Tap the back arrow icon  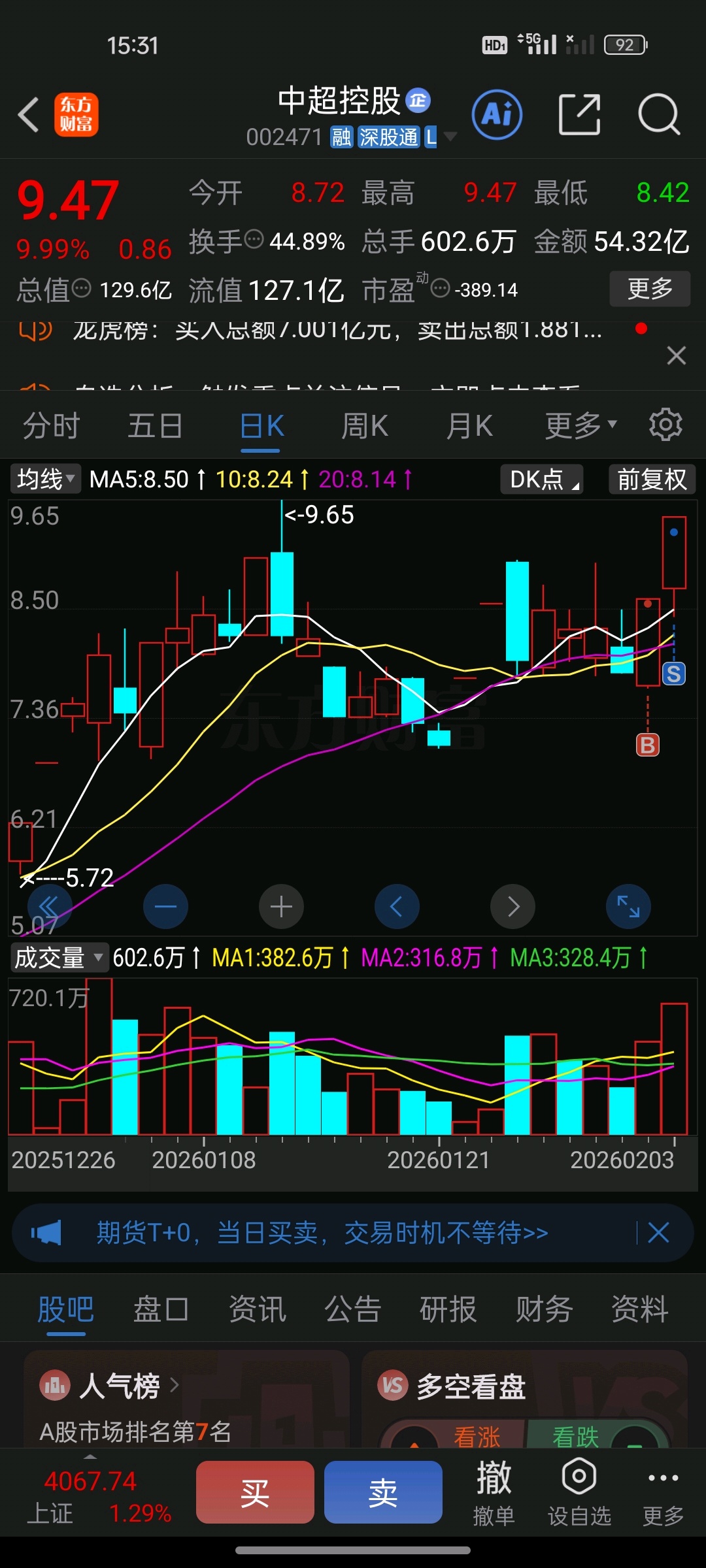click(29, 115)
